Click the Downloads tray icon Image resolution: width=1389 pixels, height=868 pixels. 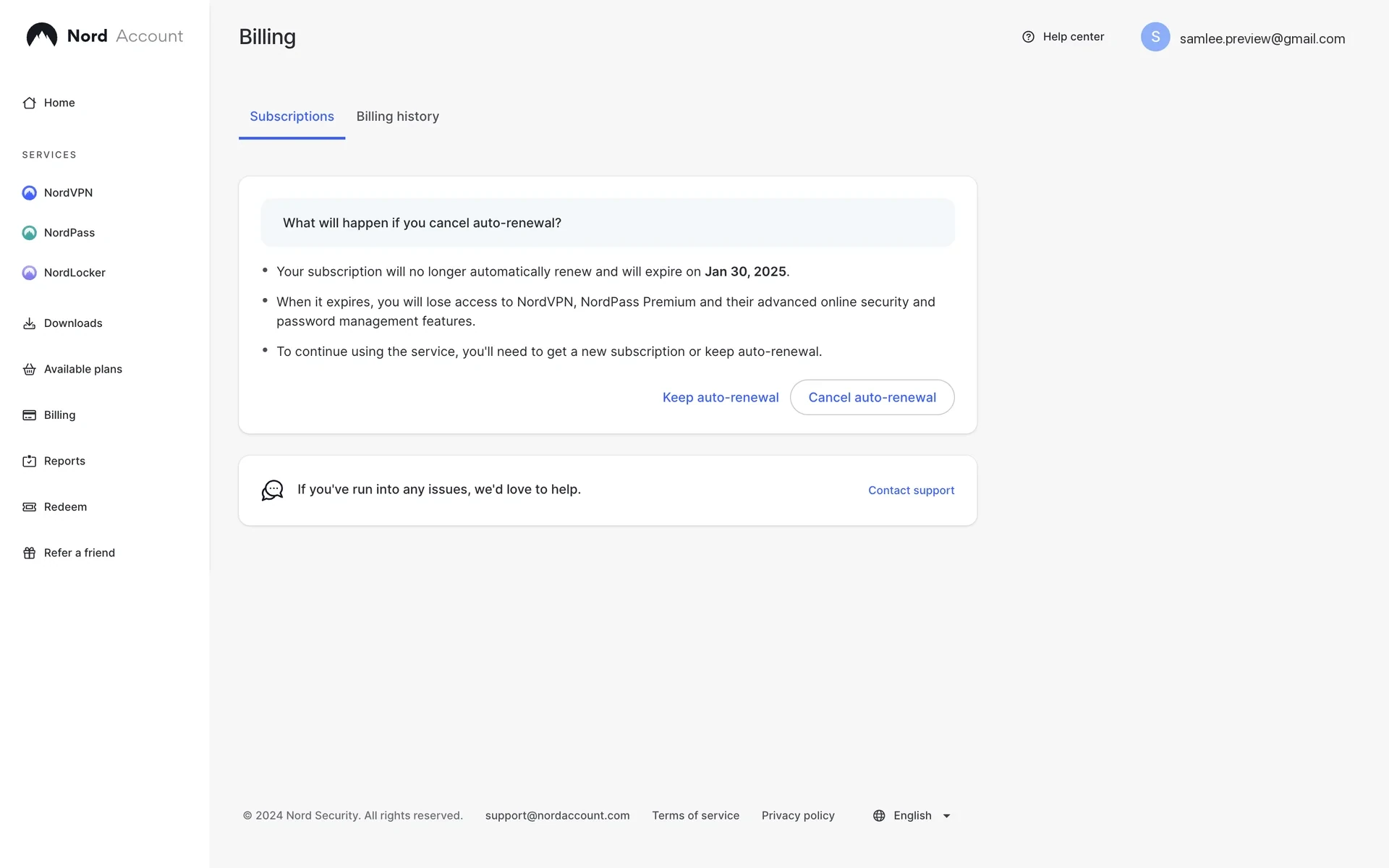tap(29, 323)
